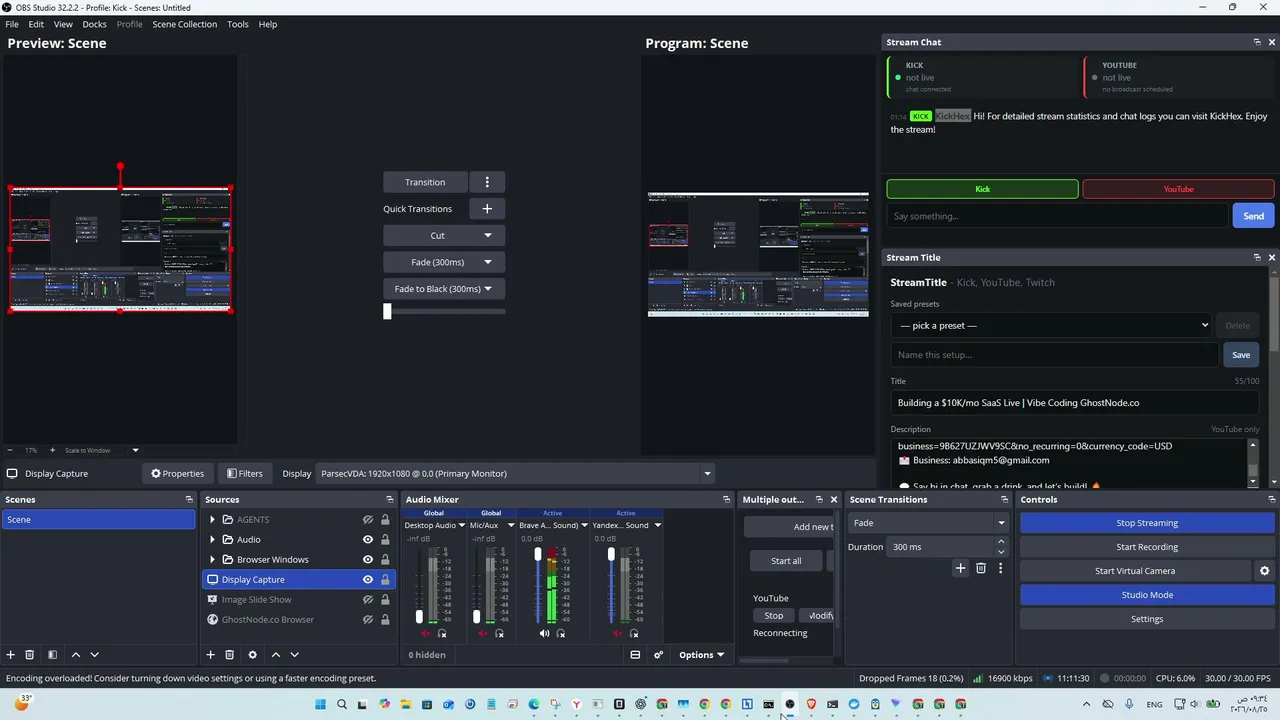Move selected source up in Sources list
The height and width of the screenshot is (720, 1280).
(x=275, y=655)
